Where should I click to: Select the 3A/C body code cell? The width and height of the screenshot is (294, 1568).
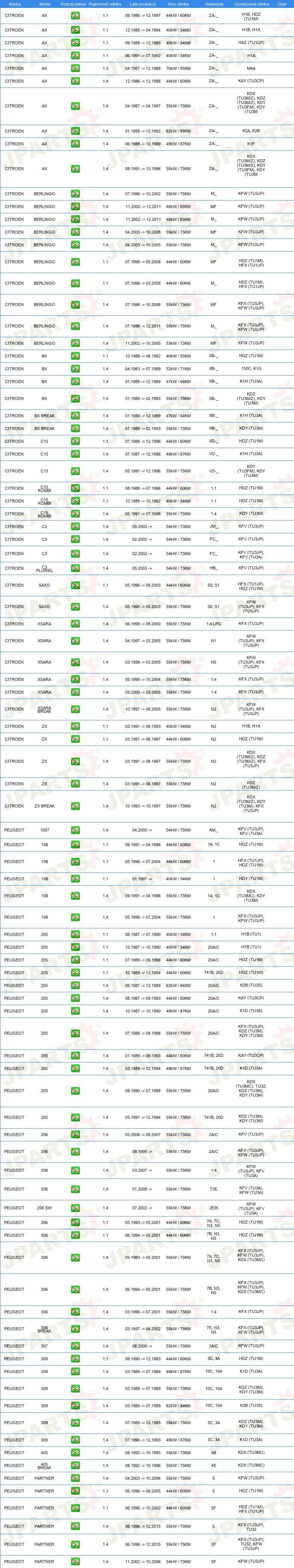tap(214, 1346)
